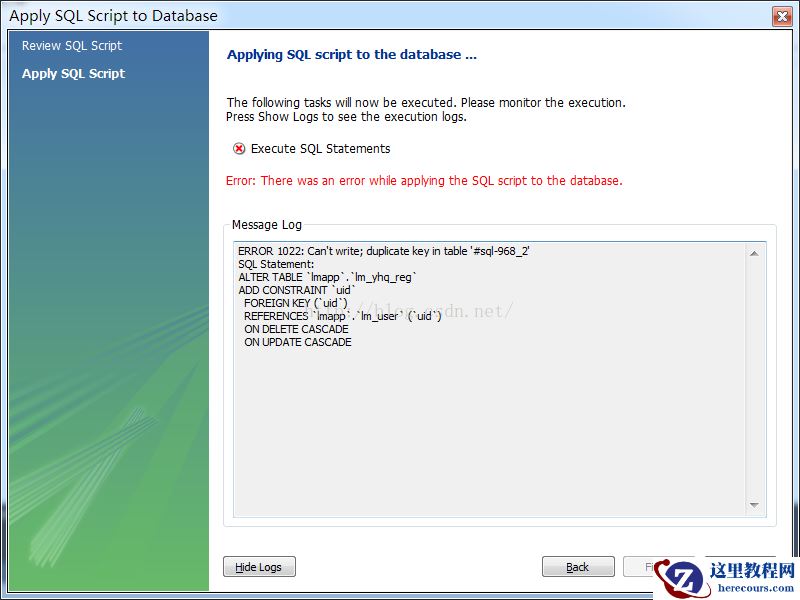This screenshot has height=600, width=800.
Task: Click the Hide Logs button
Action: point(259,567)
